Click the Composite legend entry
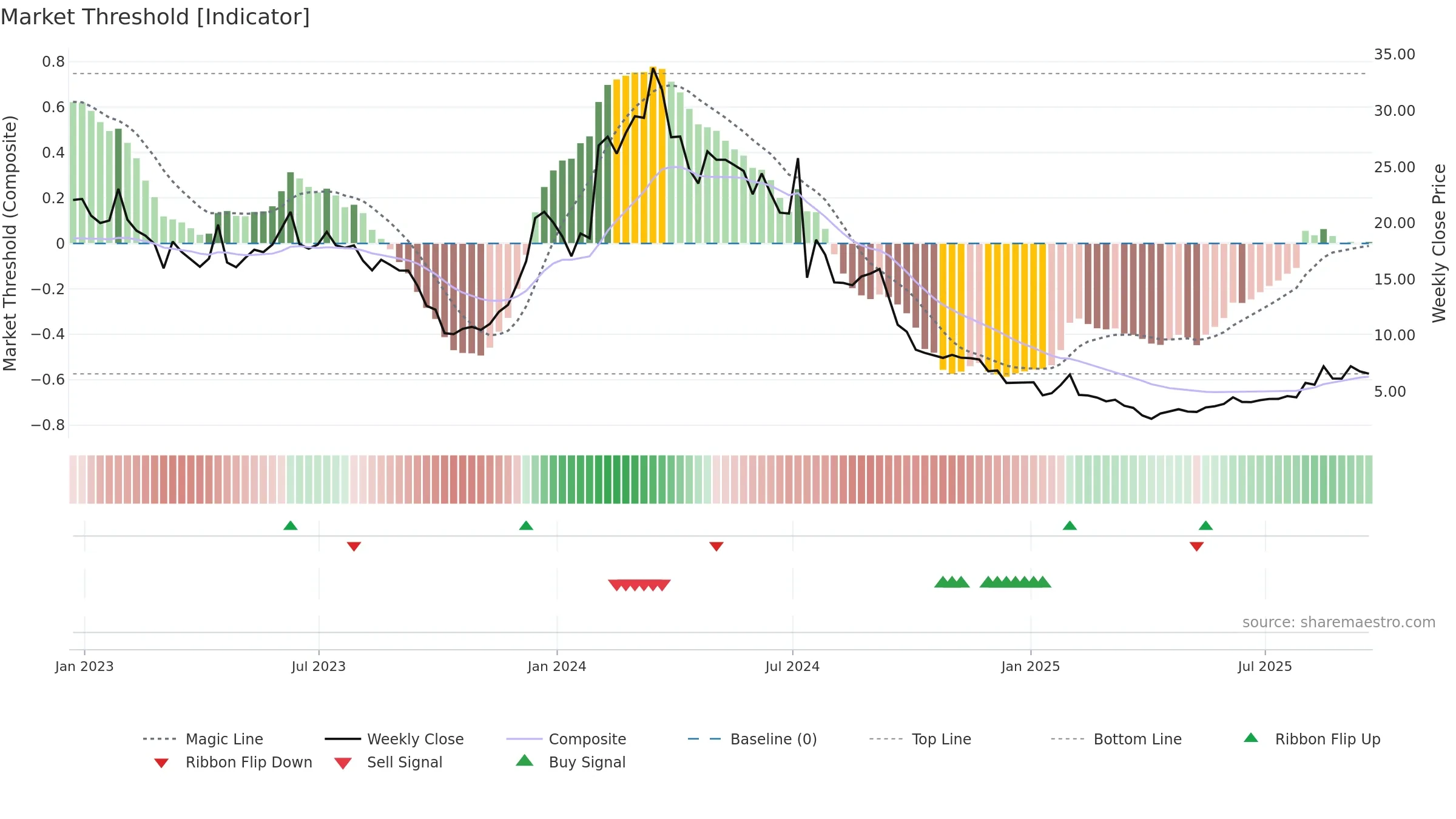Image resolution: width=1456 pixels, height=819 pixels. pos(566,739)
